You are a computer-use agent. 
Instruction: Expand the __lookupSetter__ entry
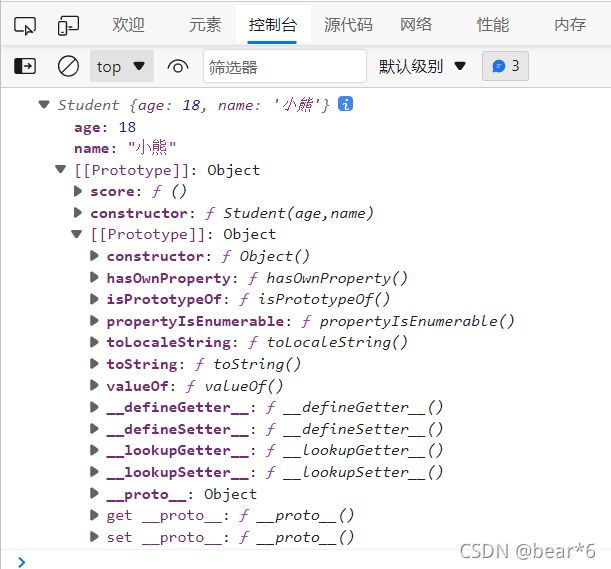(x=94, y=472)
